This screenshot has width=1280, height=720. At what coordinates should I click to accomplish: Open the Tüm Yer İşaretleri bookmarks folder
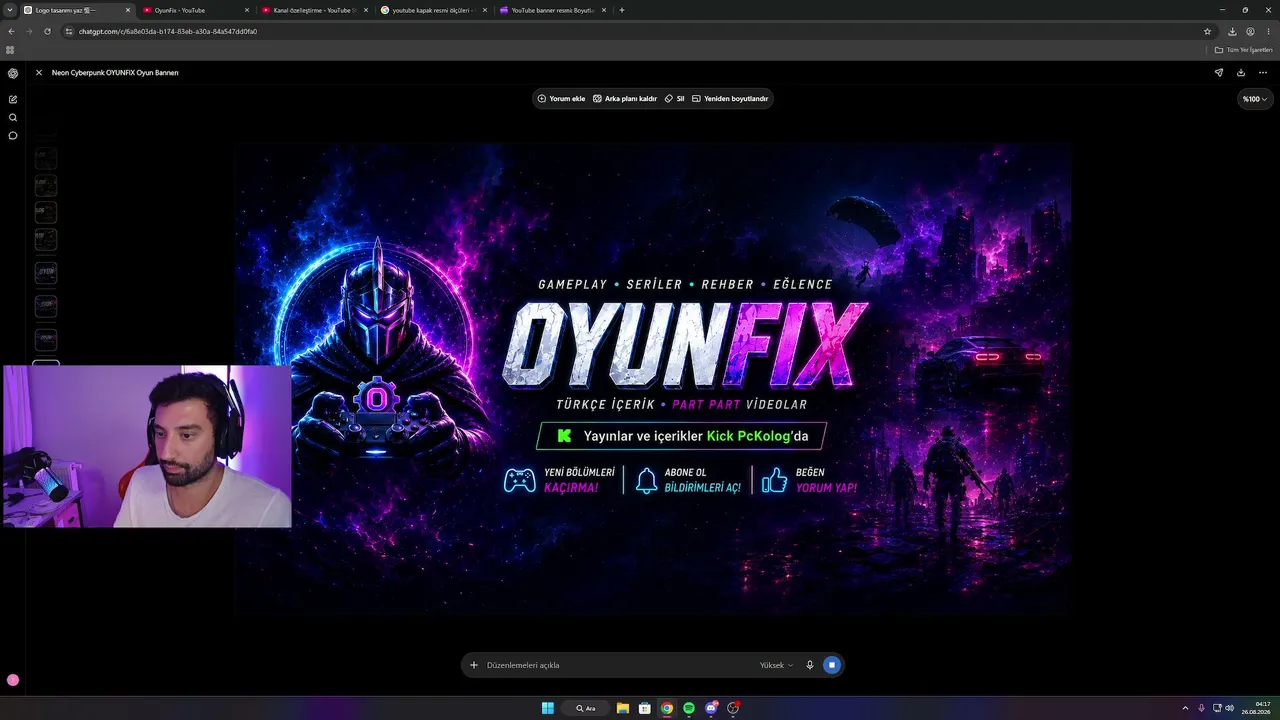pyautogui.click(x=1244, y=50)
